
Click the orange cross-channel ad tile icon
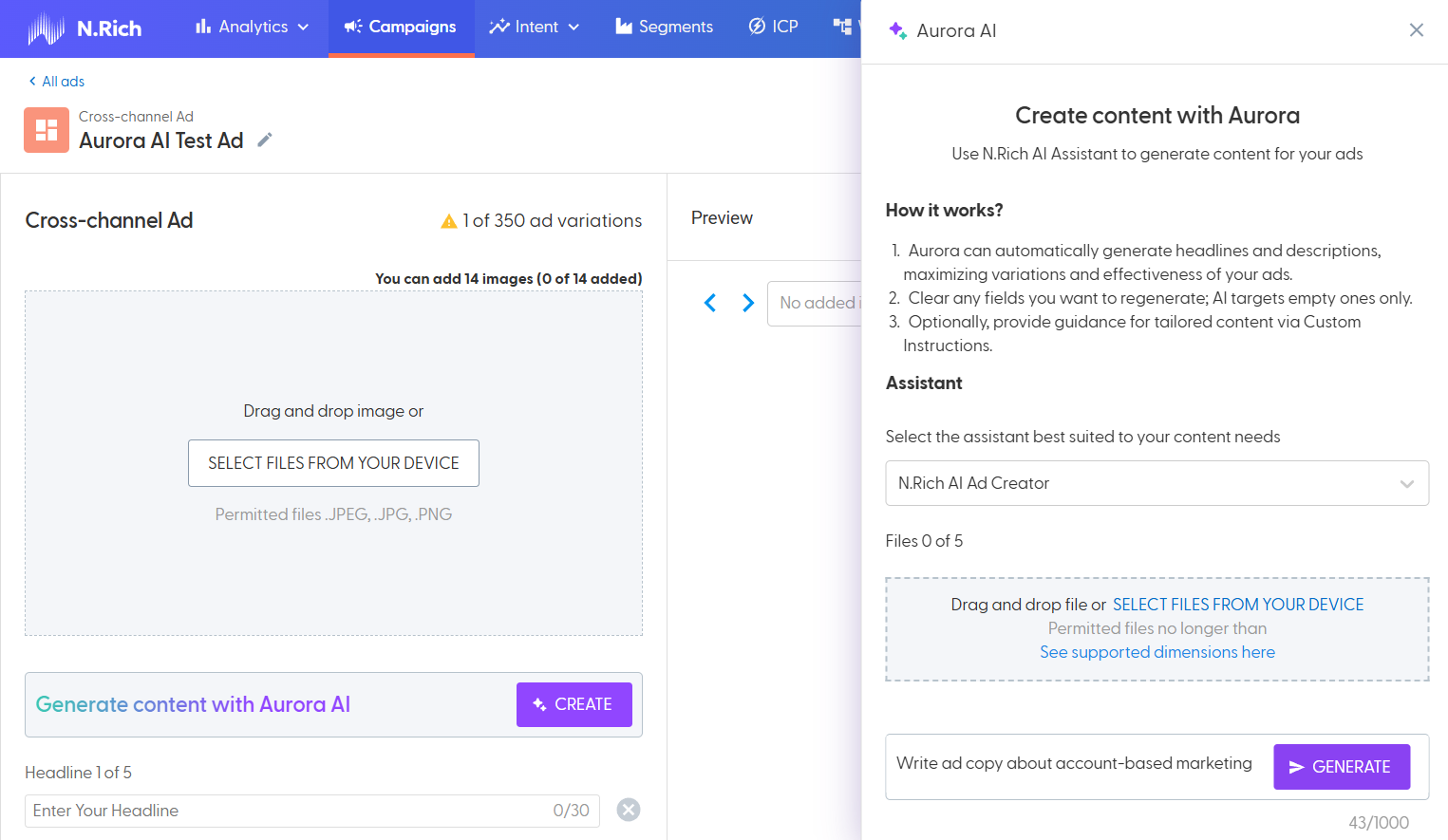[47, 130]
